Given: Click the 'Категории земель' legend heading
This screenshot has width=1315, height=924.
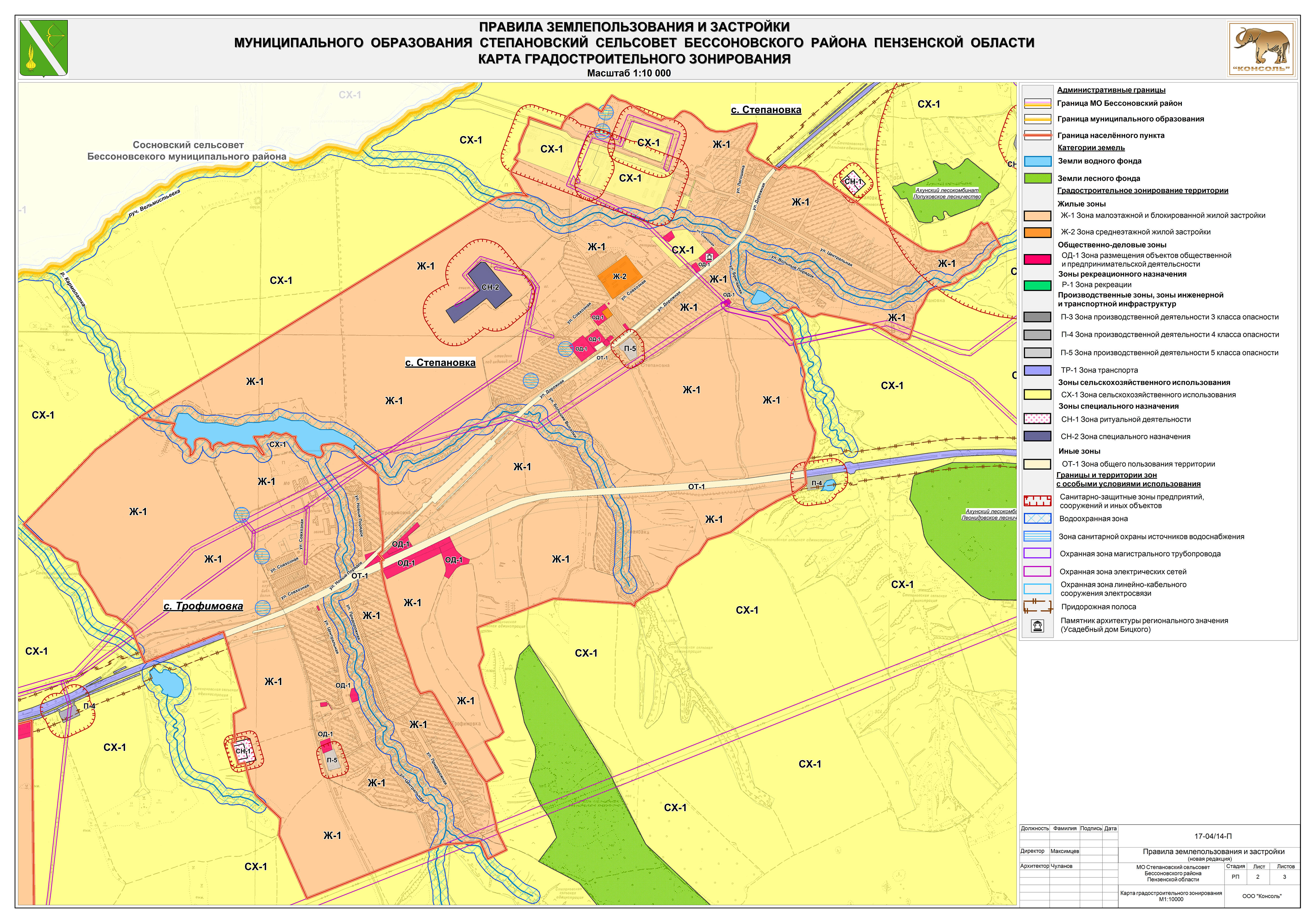Looking at the screenshot, I should click(x=1091, y=148).
